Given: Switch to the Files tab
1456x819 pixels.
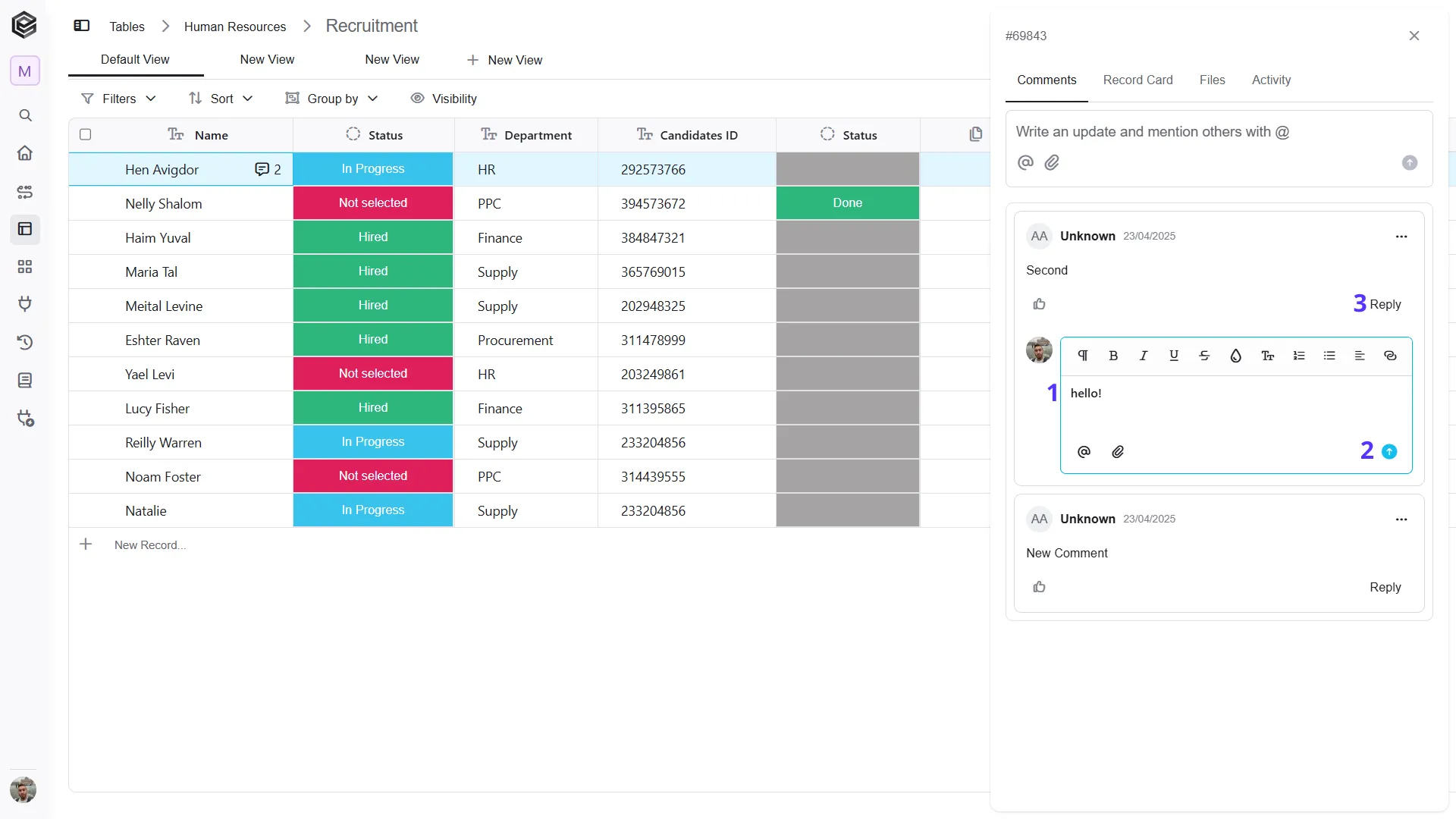Looking at the screenshot, I should (x=1212, y=80).
